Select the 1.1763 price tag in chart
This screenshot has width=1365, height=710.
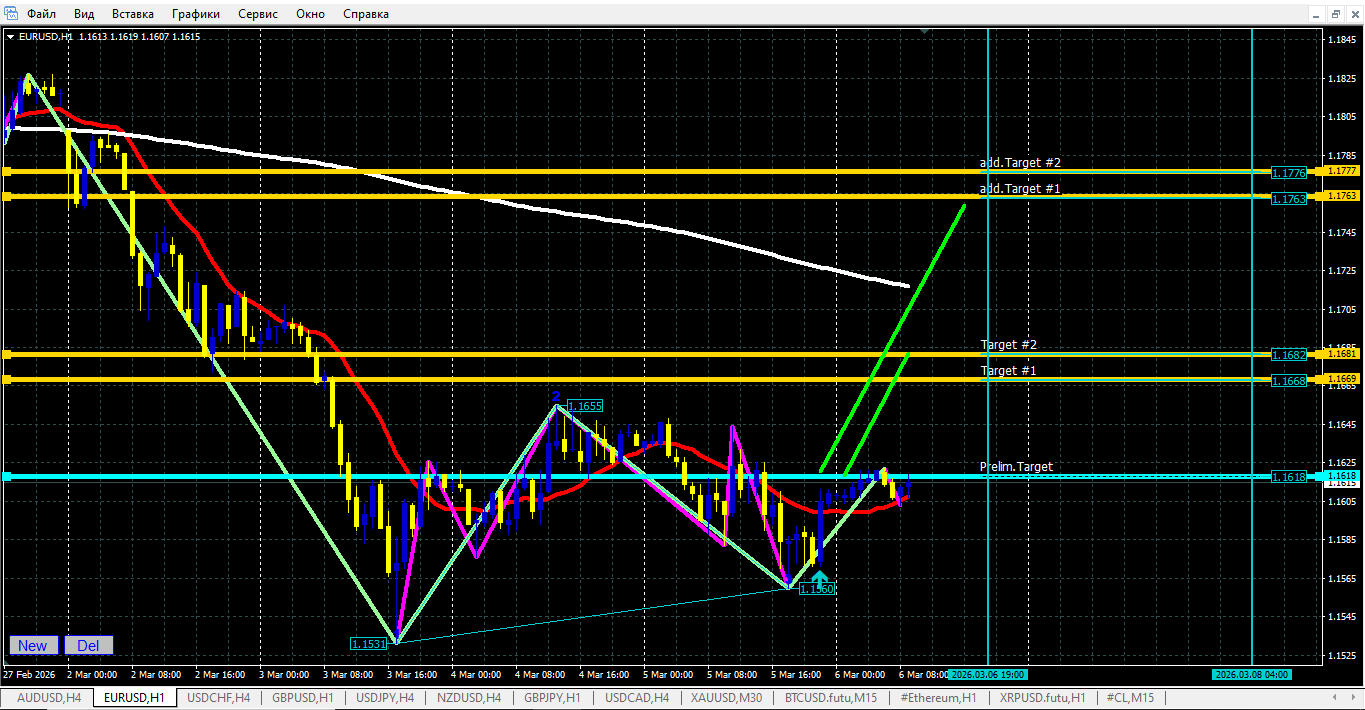coord(1289,199)
